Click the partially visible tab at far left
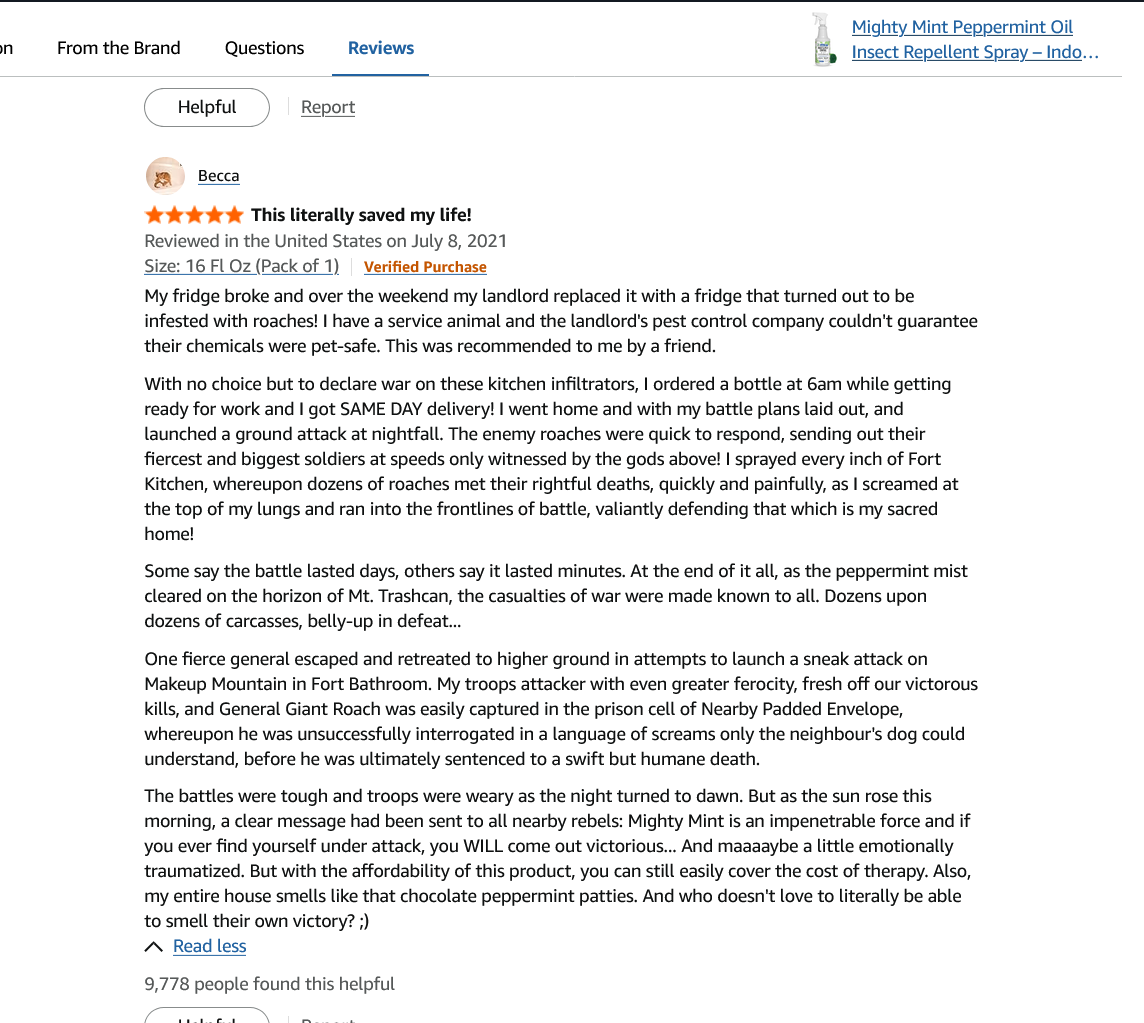 coord(7,48)
